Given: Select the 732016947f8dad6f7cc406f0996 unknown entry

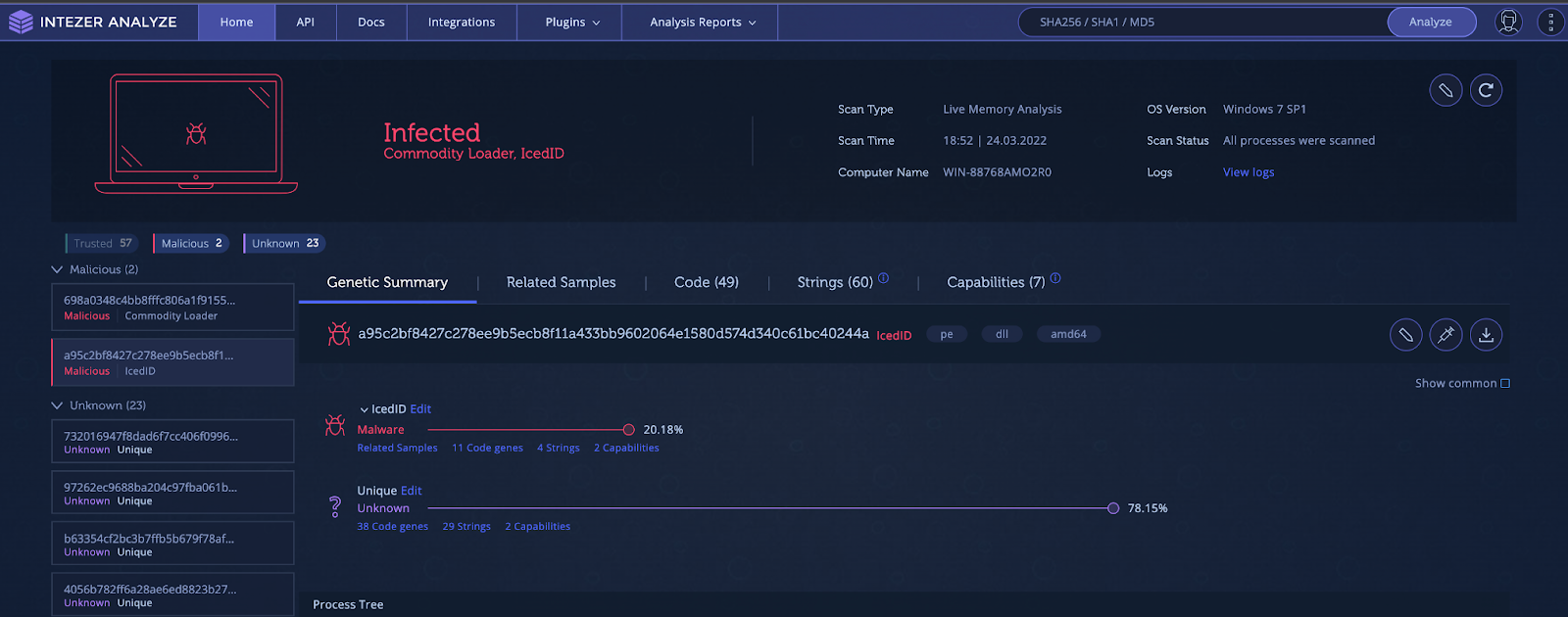Looking at the screenshot, I should pyautogui.click(x=172, y=442).
